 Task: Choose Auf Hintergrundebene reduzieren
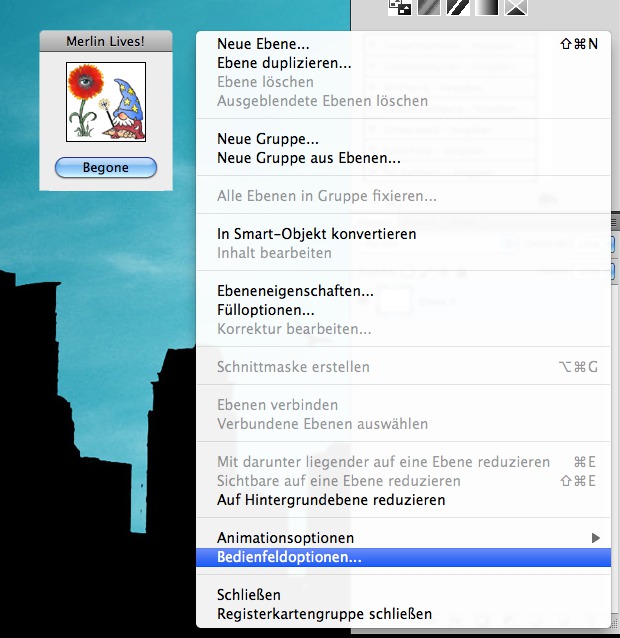pyautogui.click(x=403, y=500)
